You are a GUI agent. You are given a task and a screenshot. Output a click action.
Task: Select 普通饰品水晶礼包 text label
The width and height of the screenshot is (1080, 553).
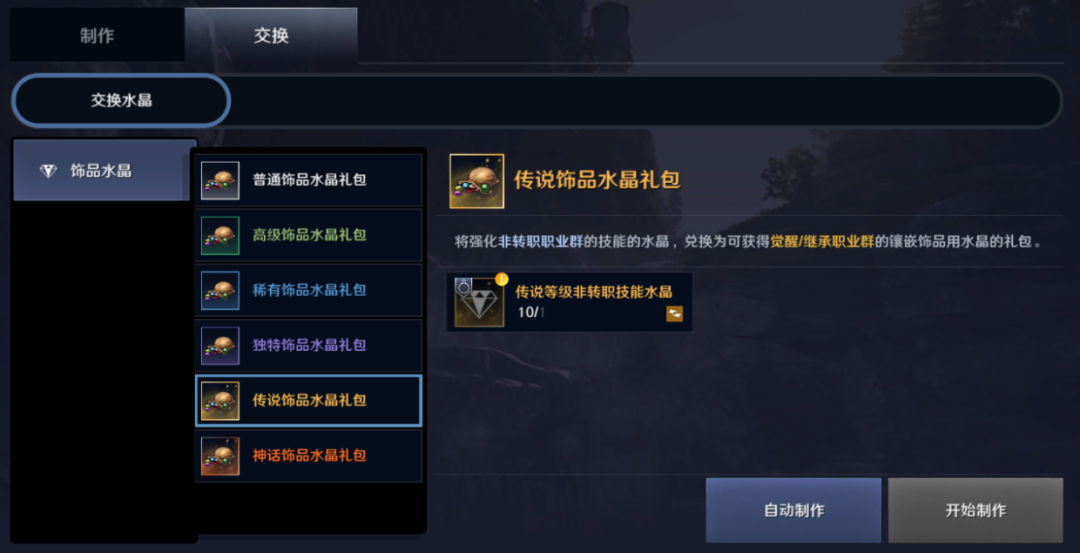click(309, 180)
